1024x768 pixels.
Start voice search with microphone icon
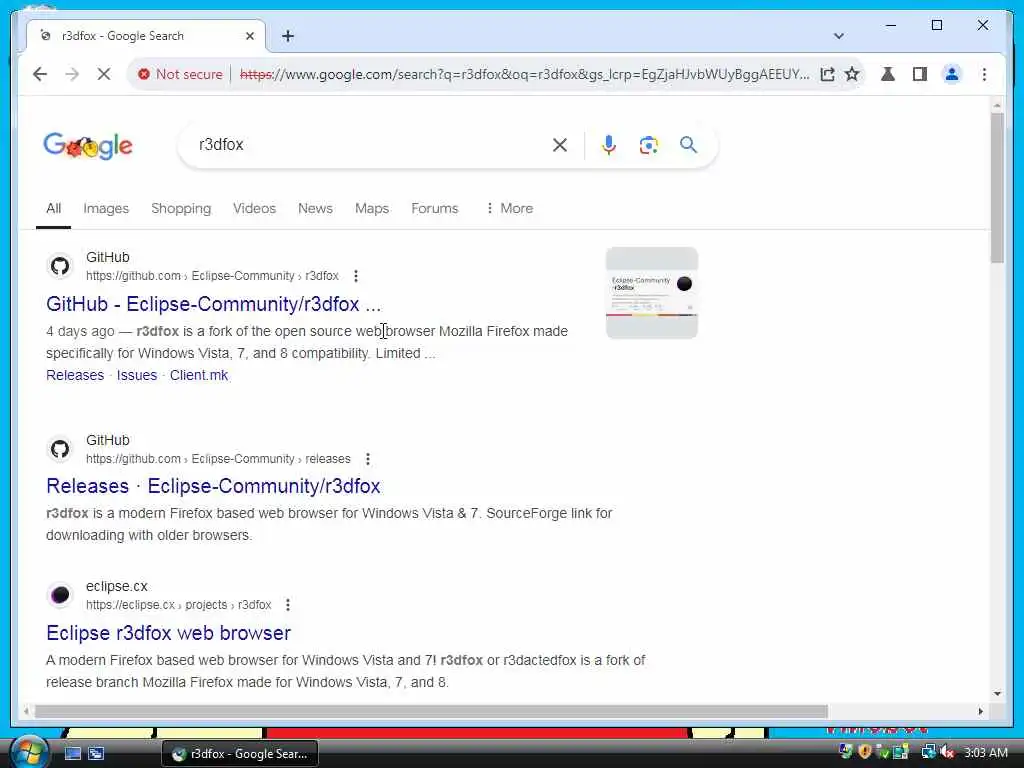point(609,145)
